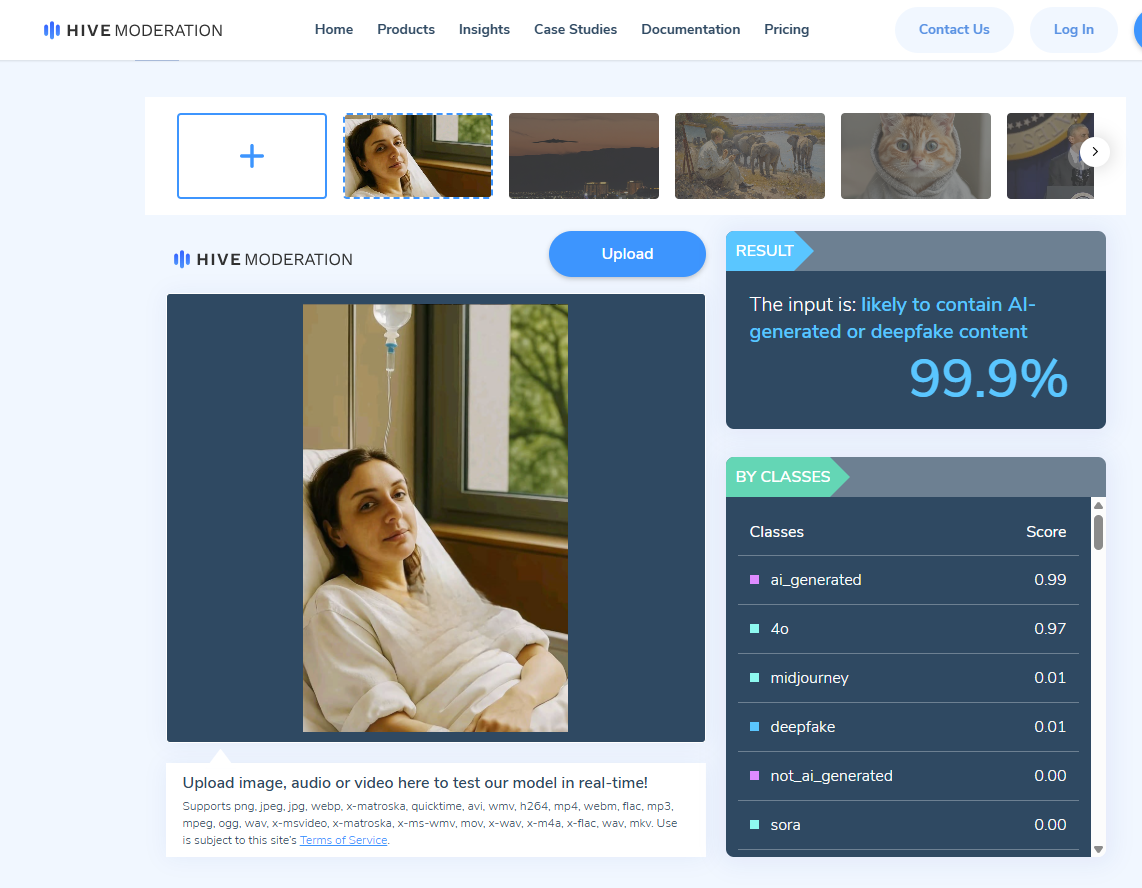
Task: Open the Case Studies page
Action: 575,30
